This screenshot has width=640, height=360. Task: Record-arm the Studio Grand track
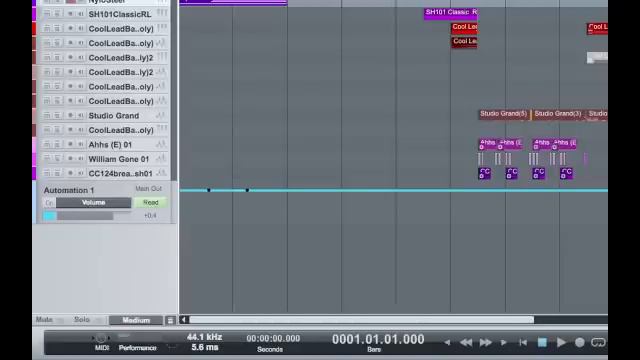(x=70, y=116)
